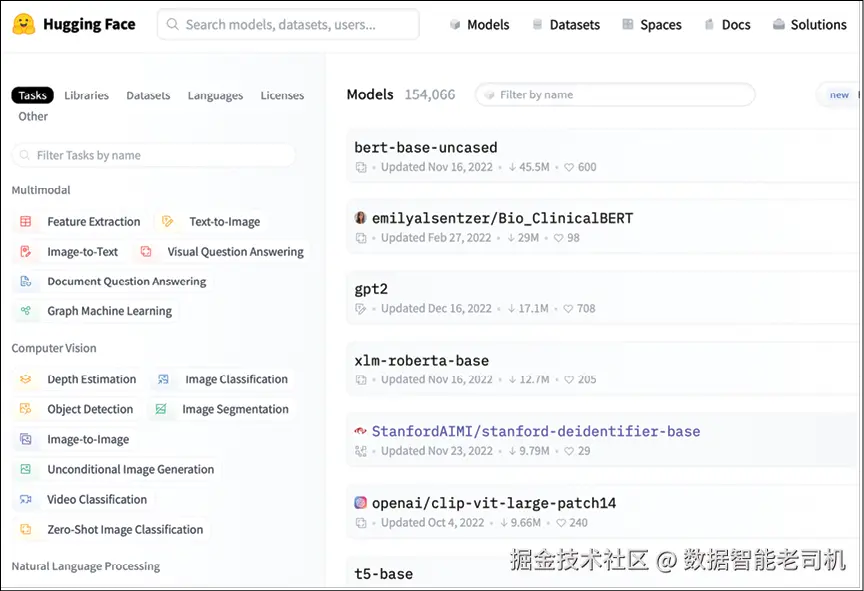864x591 pixels.
Task: Open the bert-base-uncased model
Action: (x=425, y=147)
